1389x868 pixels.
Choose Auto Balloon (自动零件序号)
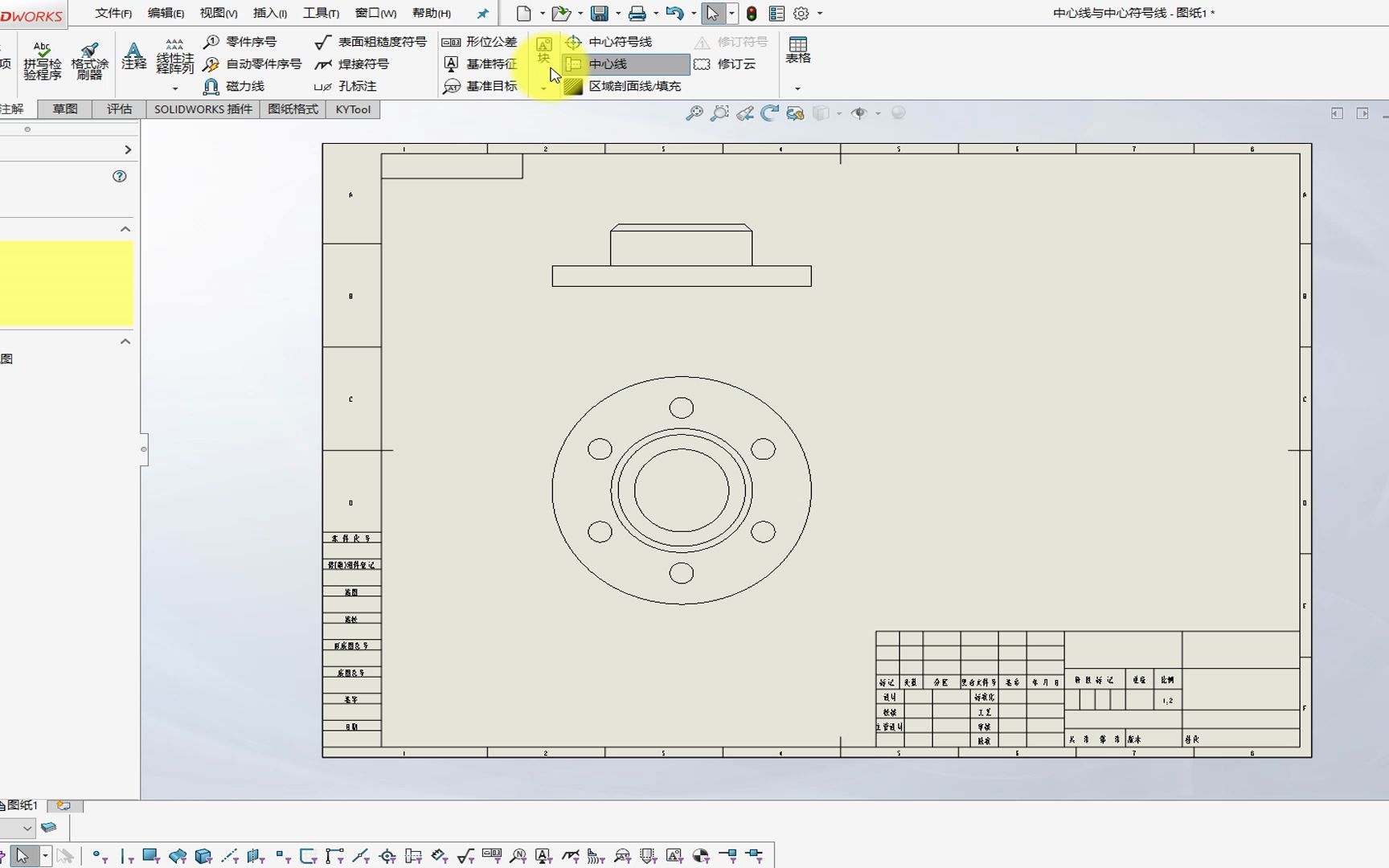point(252,64)
